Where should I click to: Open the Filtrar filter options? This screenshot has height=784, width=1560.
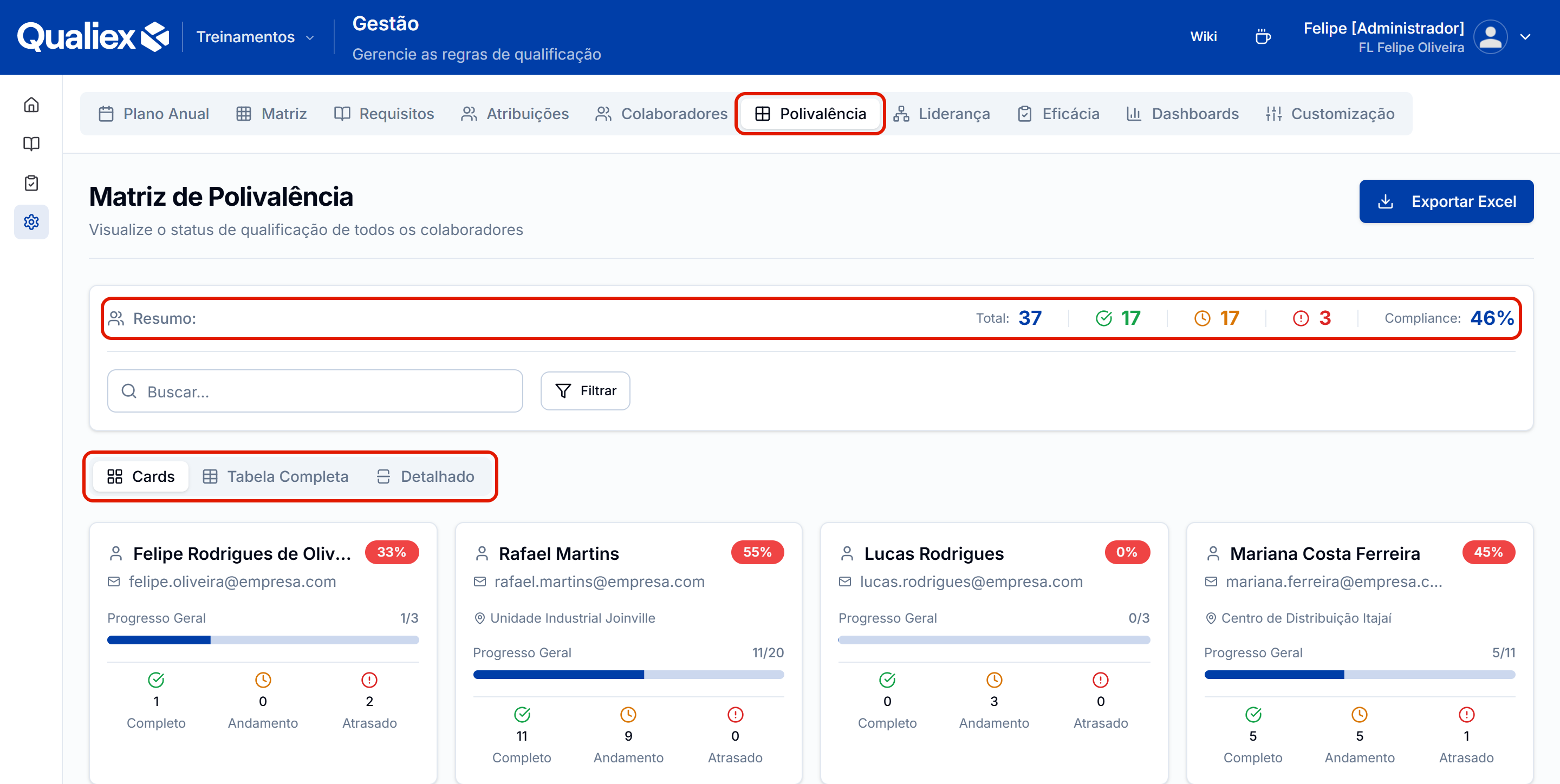[x=585, y=391]
